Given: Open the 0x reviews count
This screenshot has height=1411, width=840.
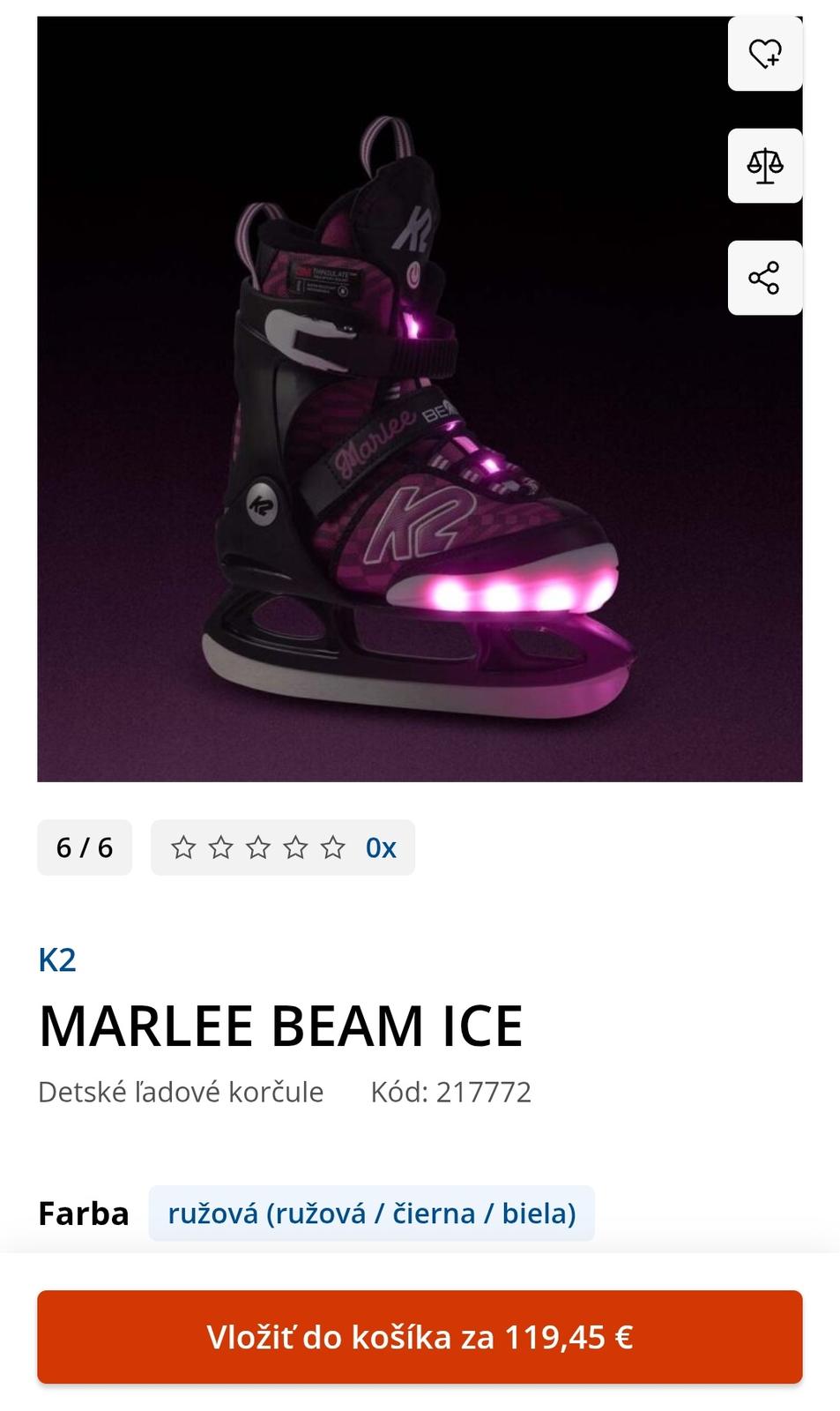Looking at the screenshot, I should (x=381, y=847).
